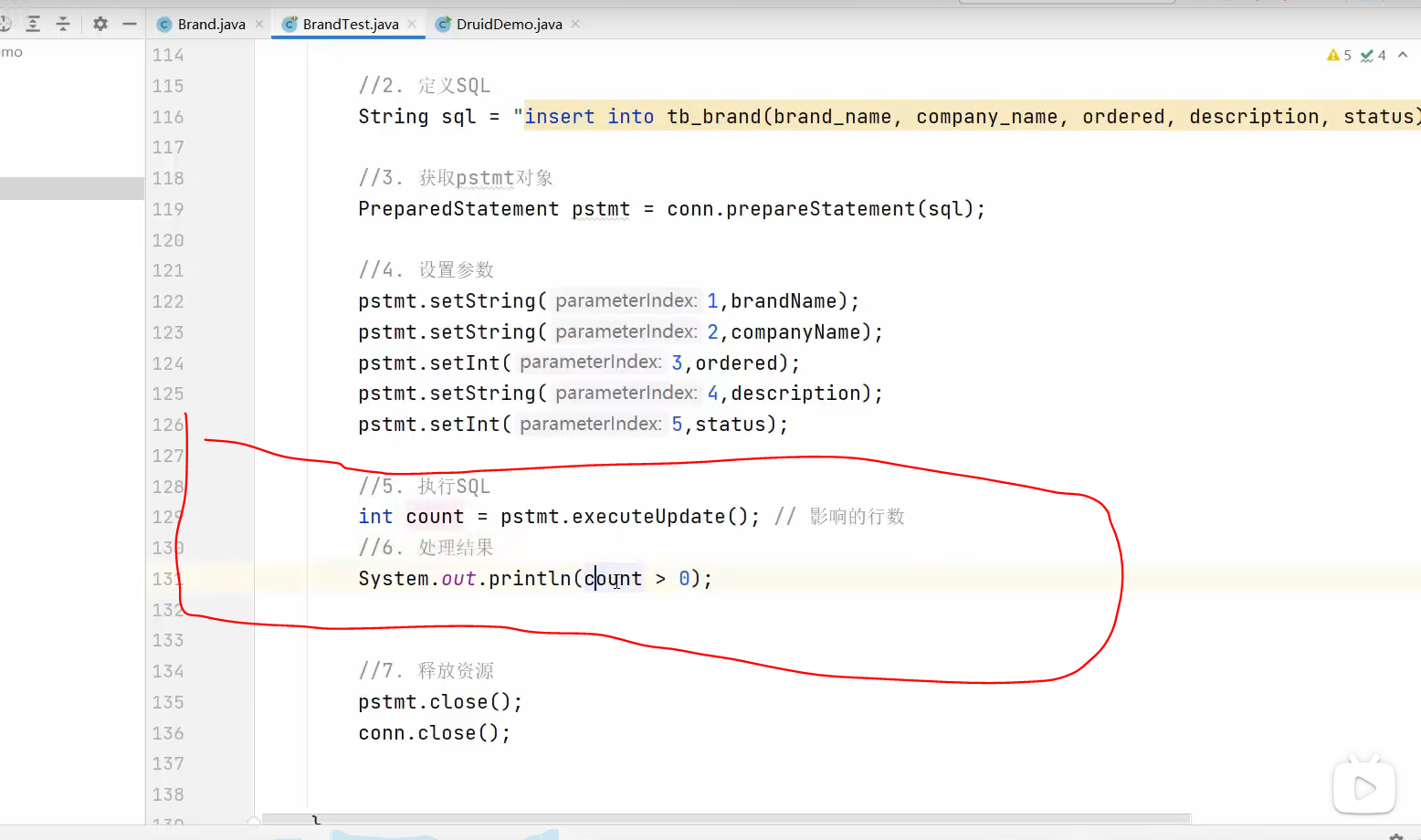Click the executeUpdate method call
Image resolution: width=1421 pixels, height=840 pixels.
[x=648, y=517]
